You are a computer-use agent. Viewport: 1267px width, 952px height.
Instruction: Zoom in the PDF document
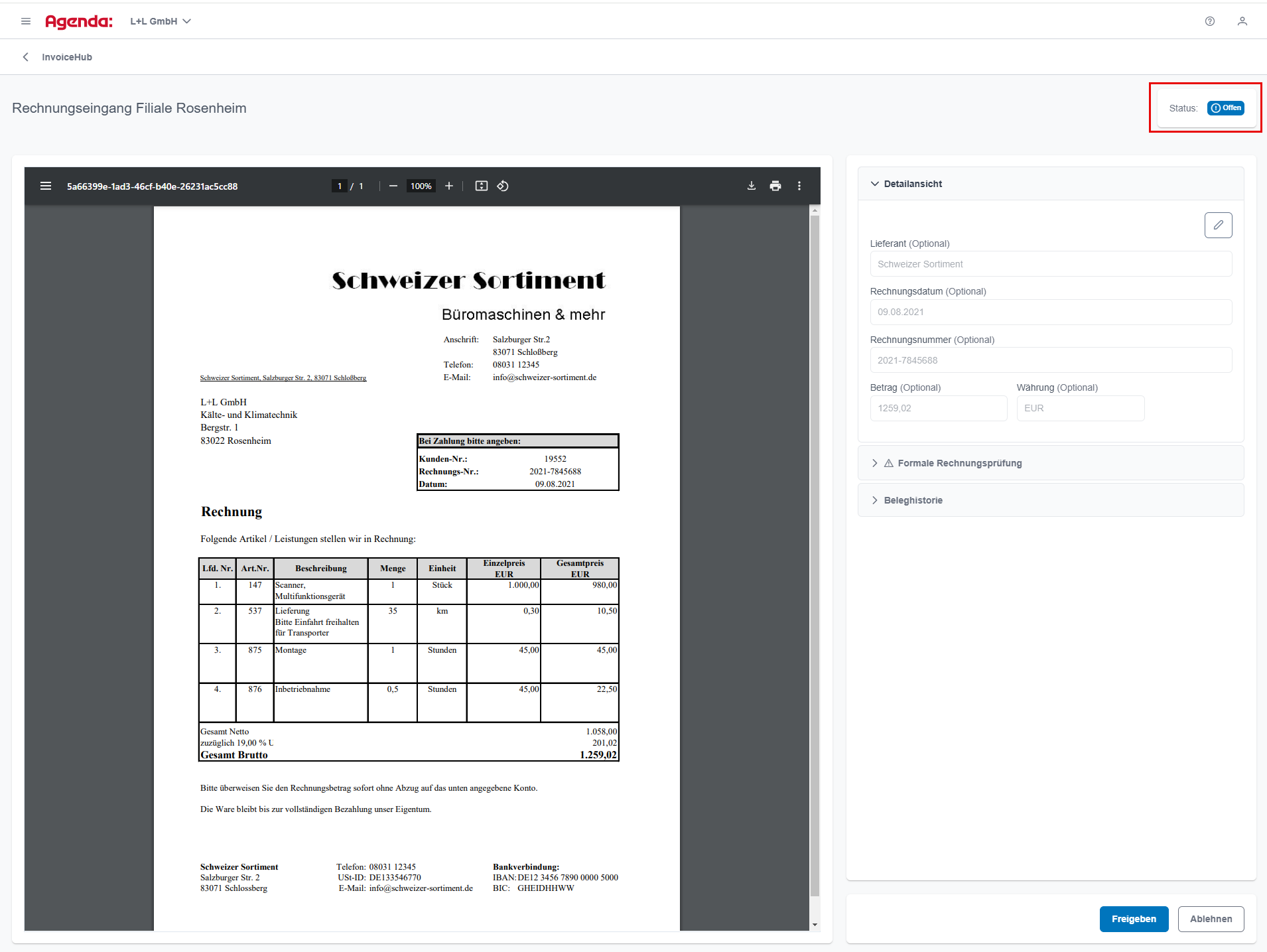[x=449, y=186]
